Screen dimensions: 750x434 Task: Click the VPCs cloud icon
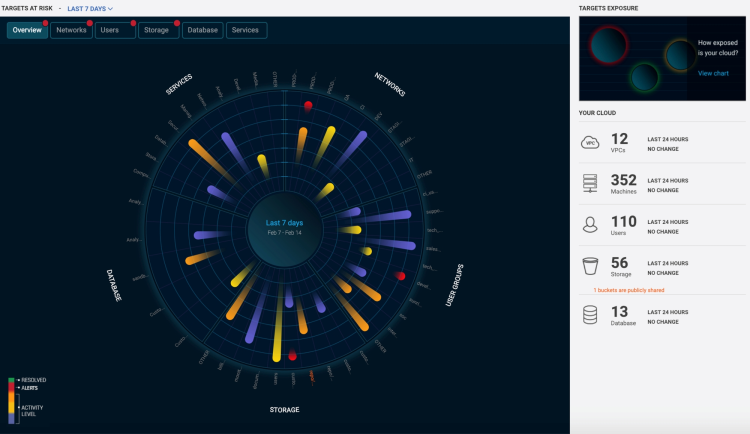tap(590, 143)
